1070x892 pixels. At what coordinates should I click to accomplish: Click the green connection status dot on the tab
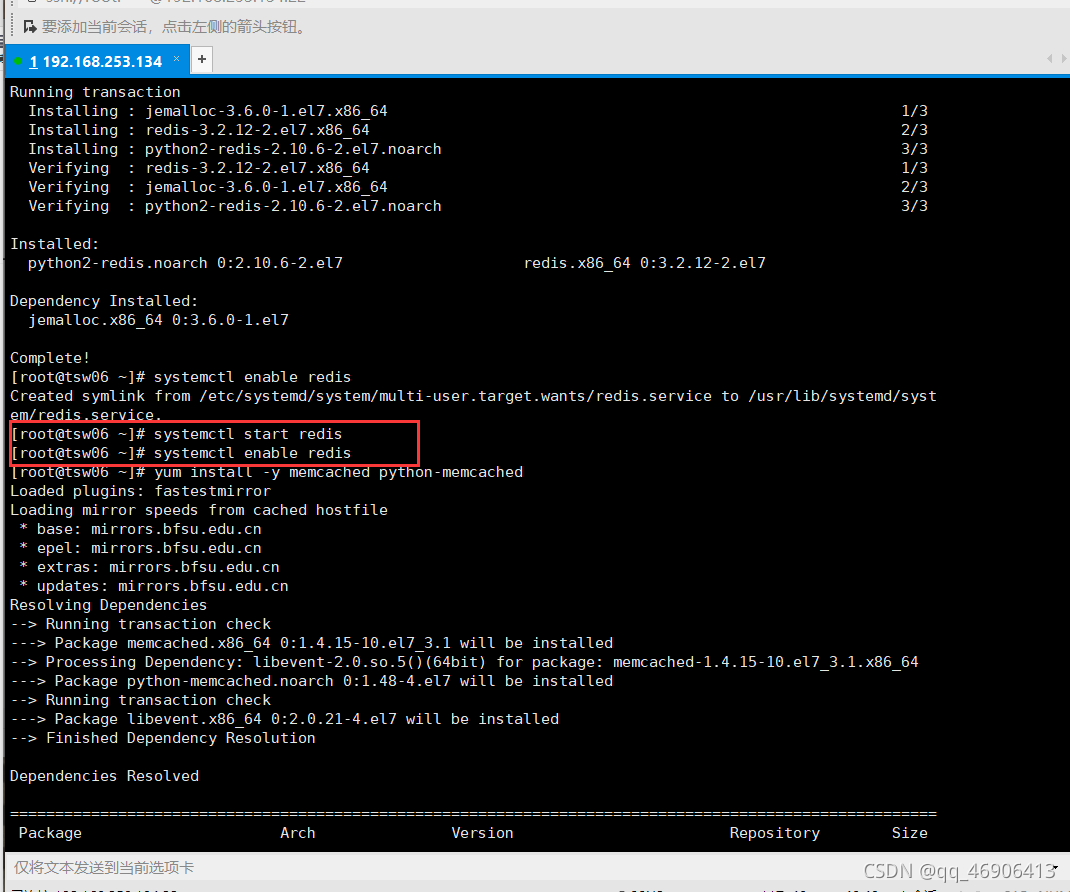(x=18, y=61)
